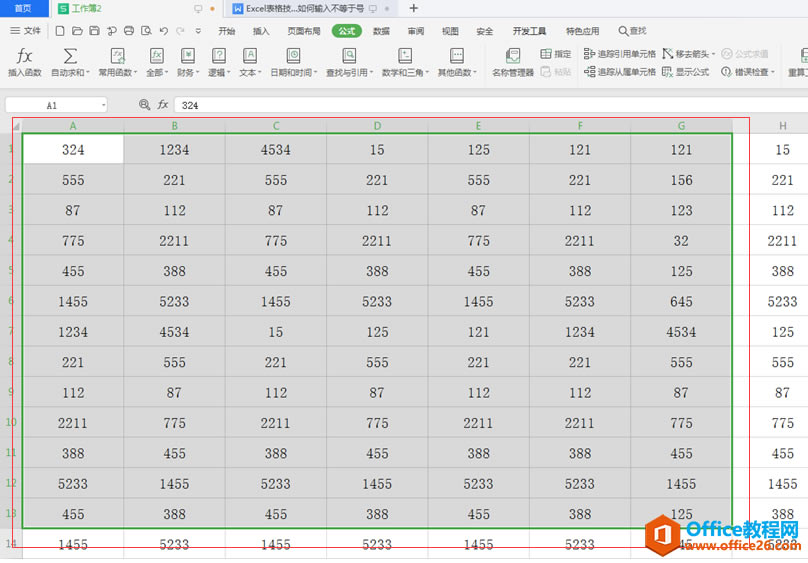Open the 页面布局 ribbon tab
The height and width of the screenshot is (563, 808).
pos(304,31)
